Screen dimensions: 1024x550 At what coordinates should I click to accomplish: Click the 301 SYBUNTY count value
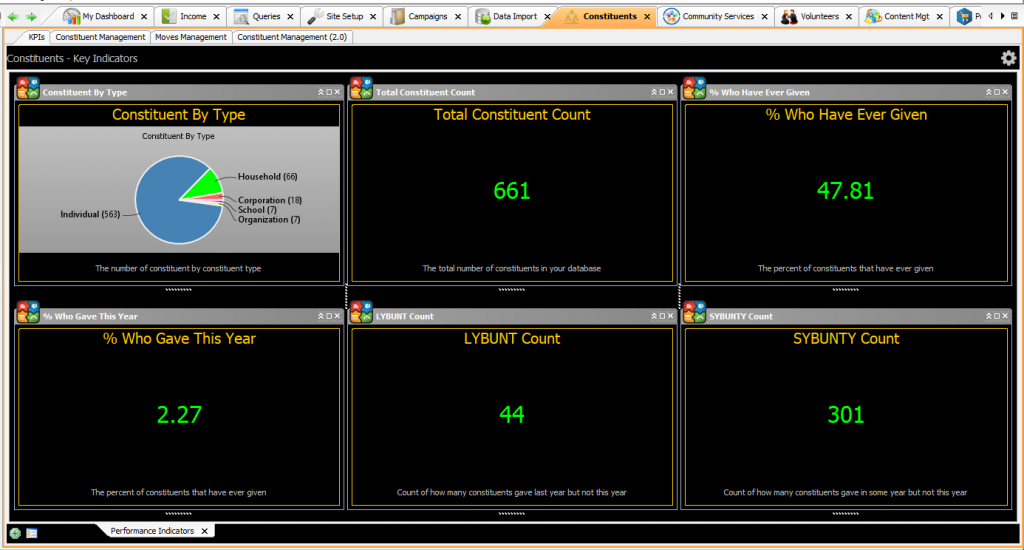846,415
